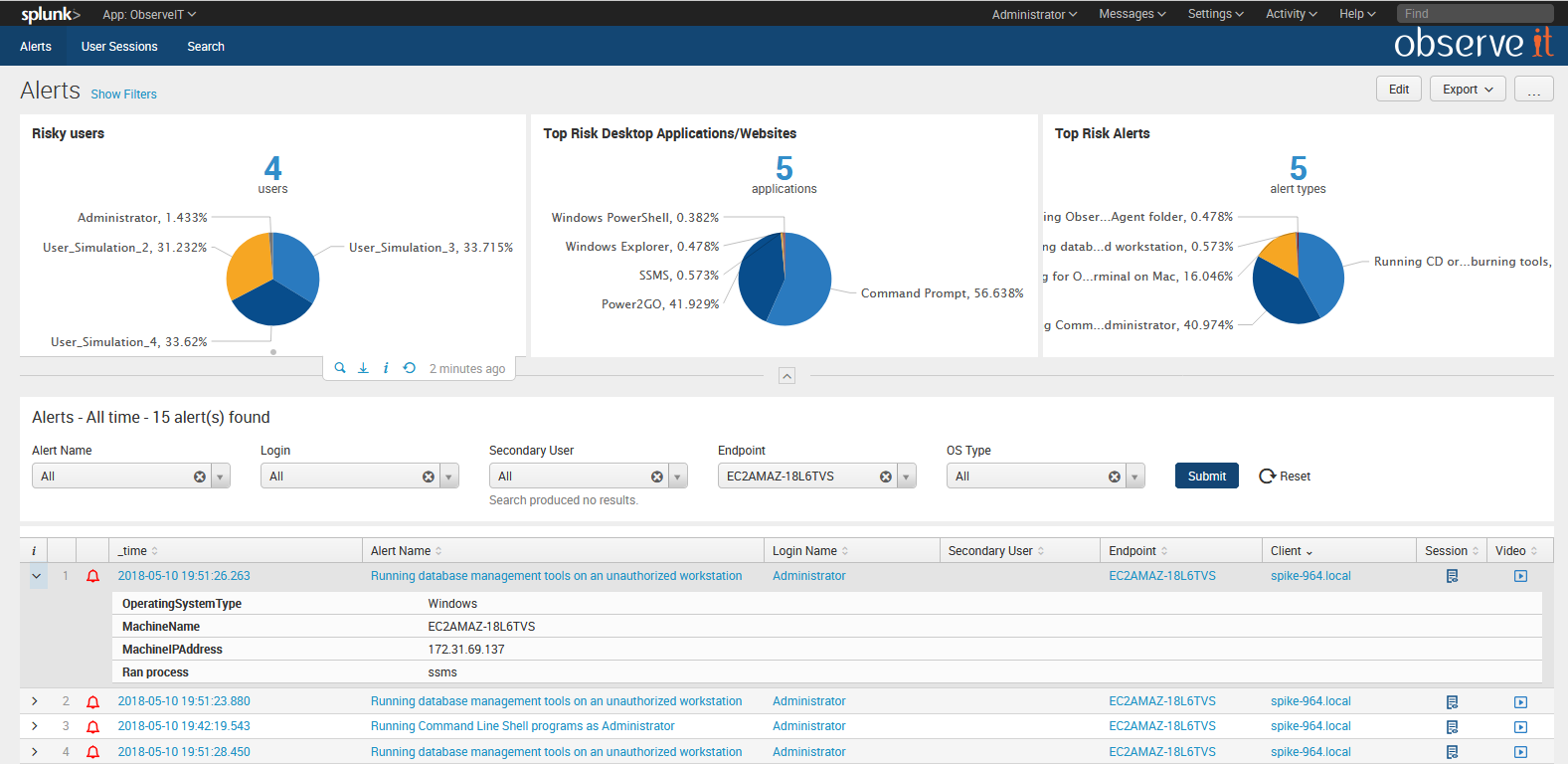
Task: Expand alert row 2 details
Action: coord(35,701)
